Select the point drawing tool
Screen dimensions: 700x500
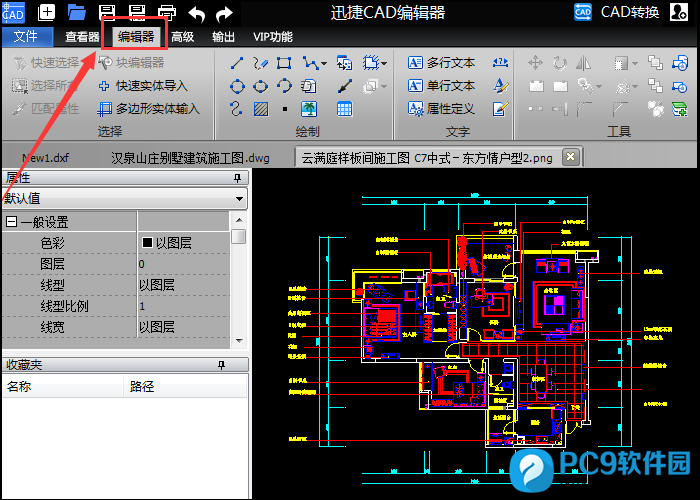pyautogui.click(x=285, y=109)
